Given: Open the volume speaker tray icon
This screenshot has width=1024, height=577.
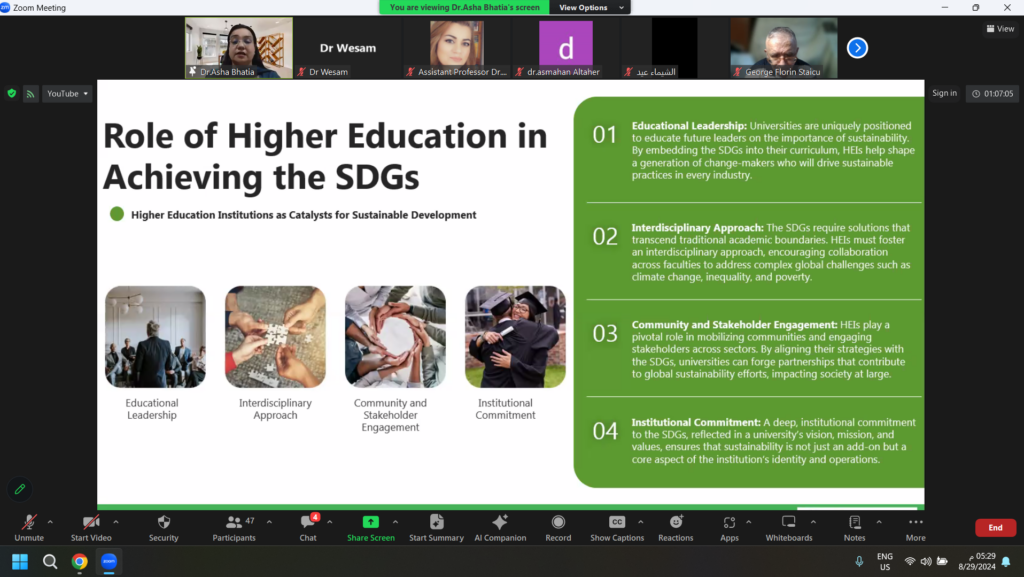Looking at the screenshot, I should pos(926,561).
